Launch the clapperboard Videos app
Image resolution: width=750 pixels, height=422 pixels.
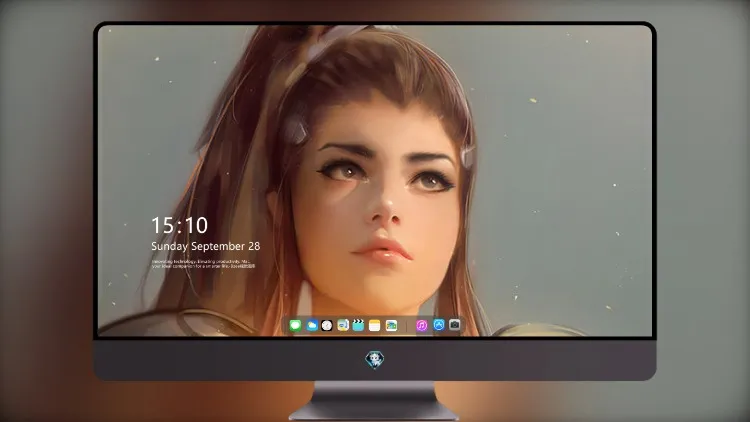358,325
